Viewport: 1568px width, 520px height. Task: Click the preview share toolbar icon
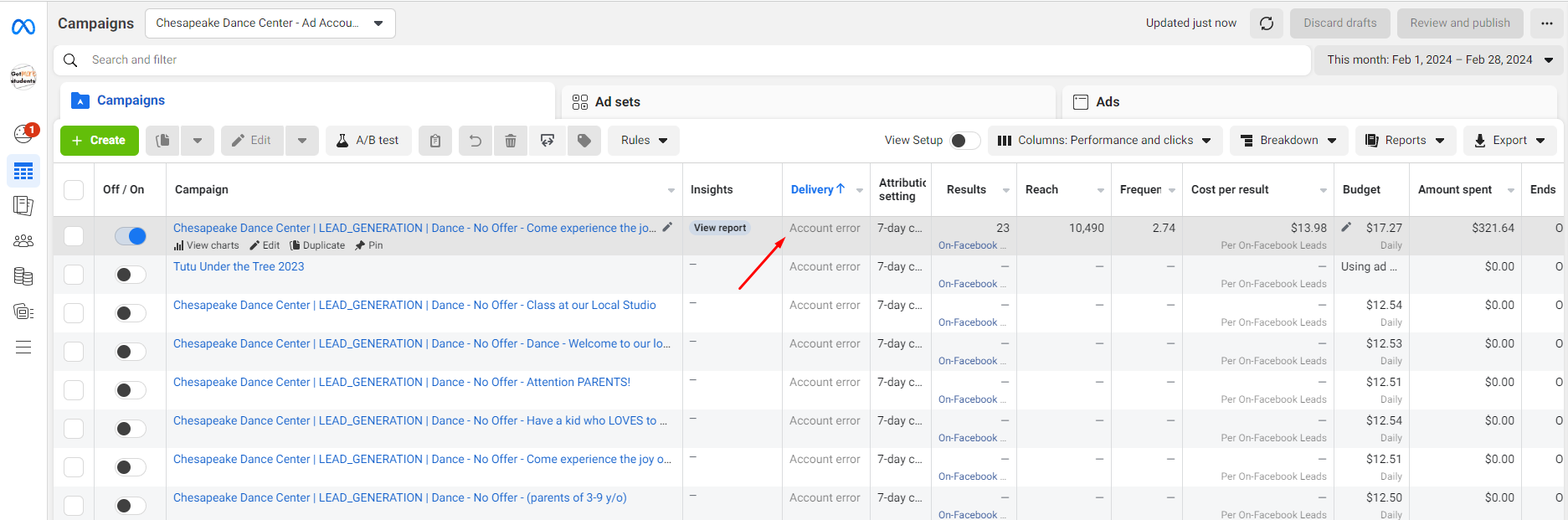[x=548, y=141]
